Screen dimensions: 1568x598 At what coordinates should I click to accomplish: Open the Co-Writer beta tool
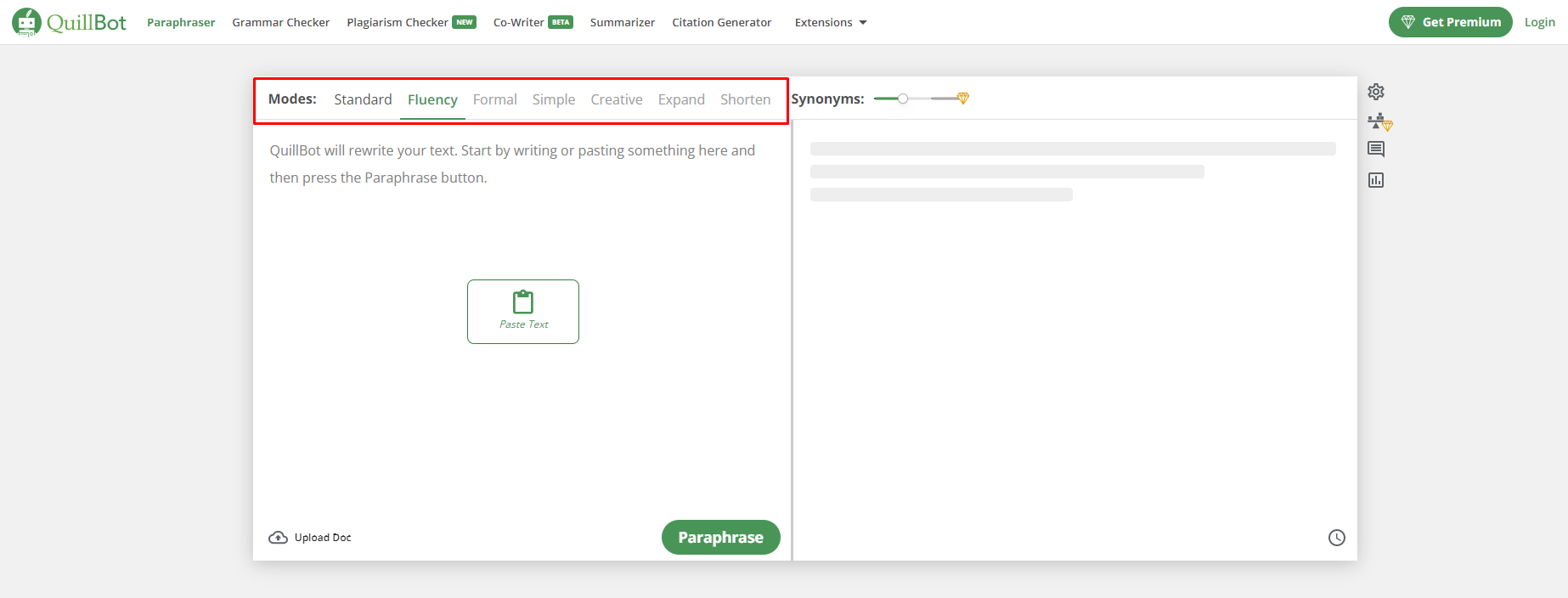[x=533, y=22]
